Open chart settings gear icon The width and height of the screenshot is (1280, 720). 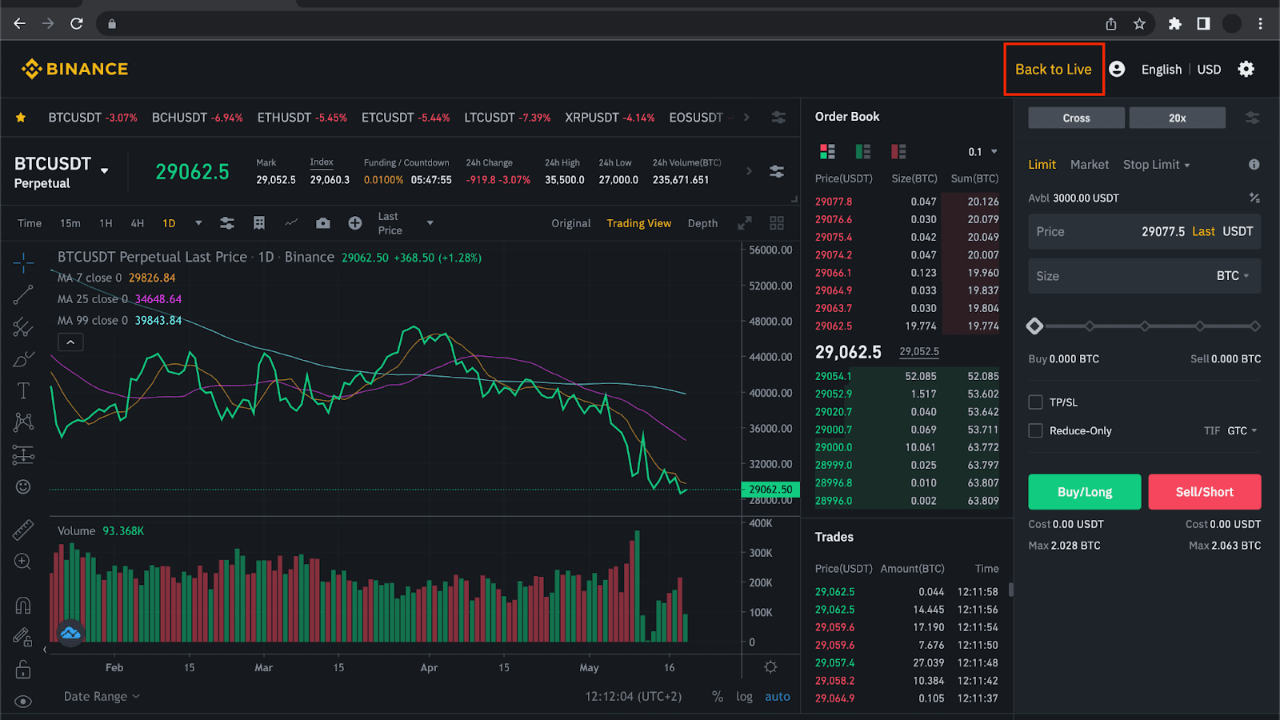click(x=771, y=667)
